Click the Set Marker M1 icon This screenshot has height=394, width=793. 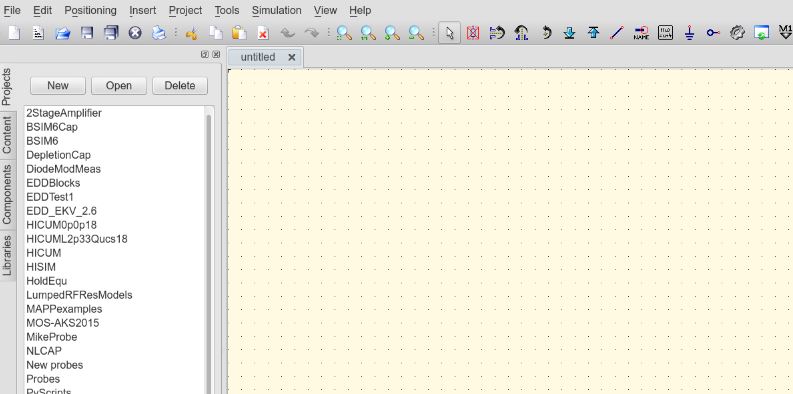coord(785,33)
